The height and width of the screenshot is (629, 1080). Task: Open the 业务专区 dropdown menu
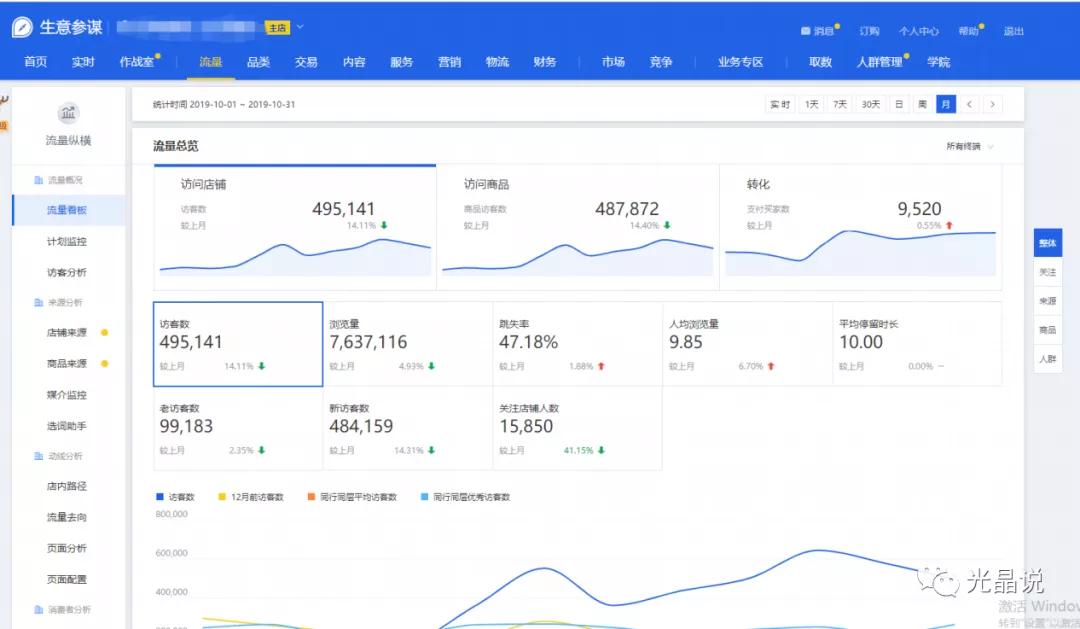pos(741,62)
